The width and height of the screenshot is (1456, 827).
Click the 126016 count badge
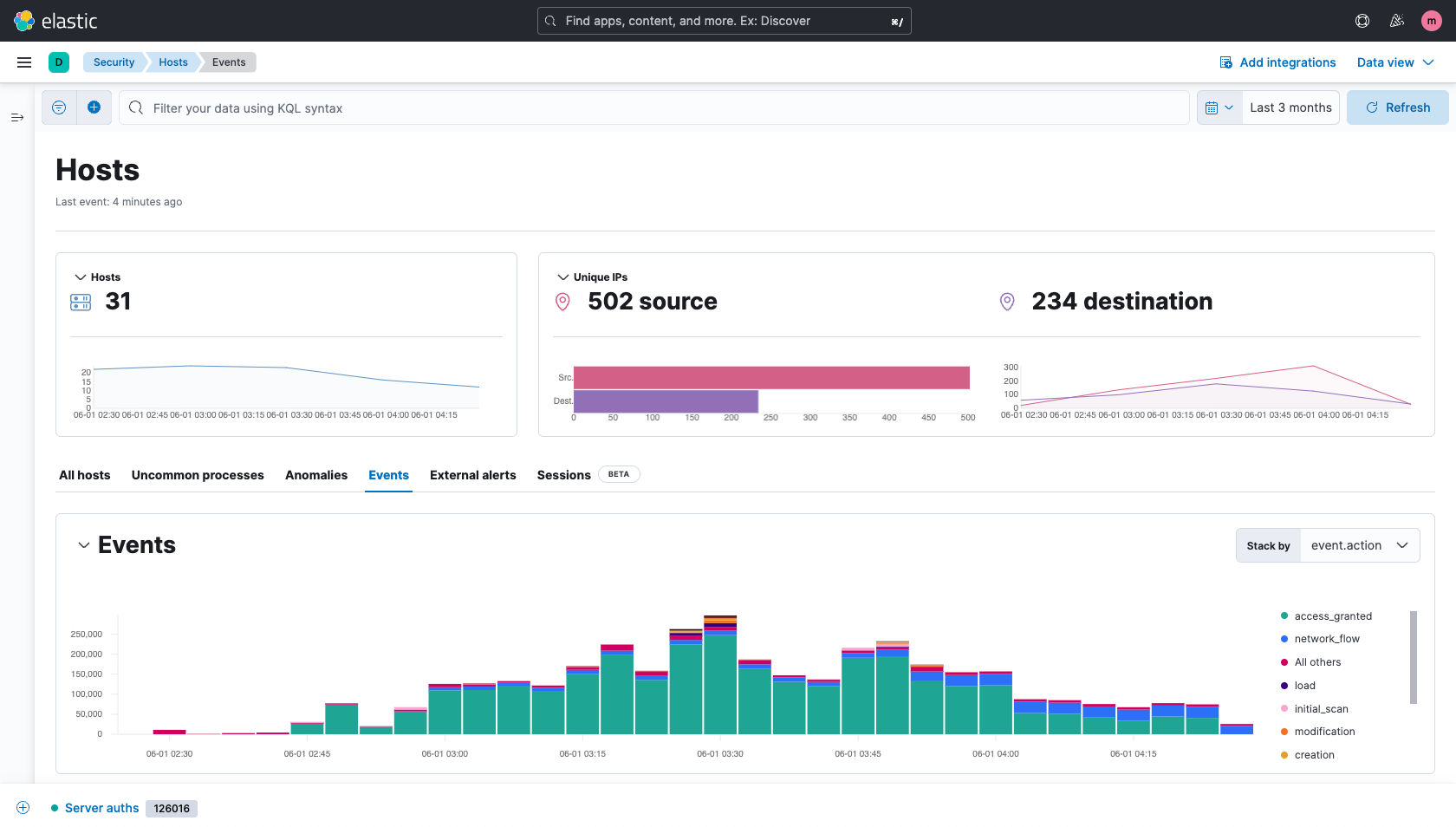coord(172,809)
